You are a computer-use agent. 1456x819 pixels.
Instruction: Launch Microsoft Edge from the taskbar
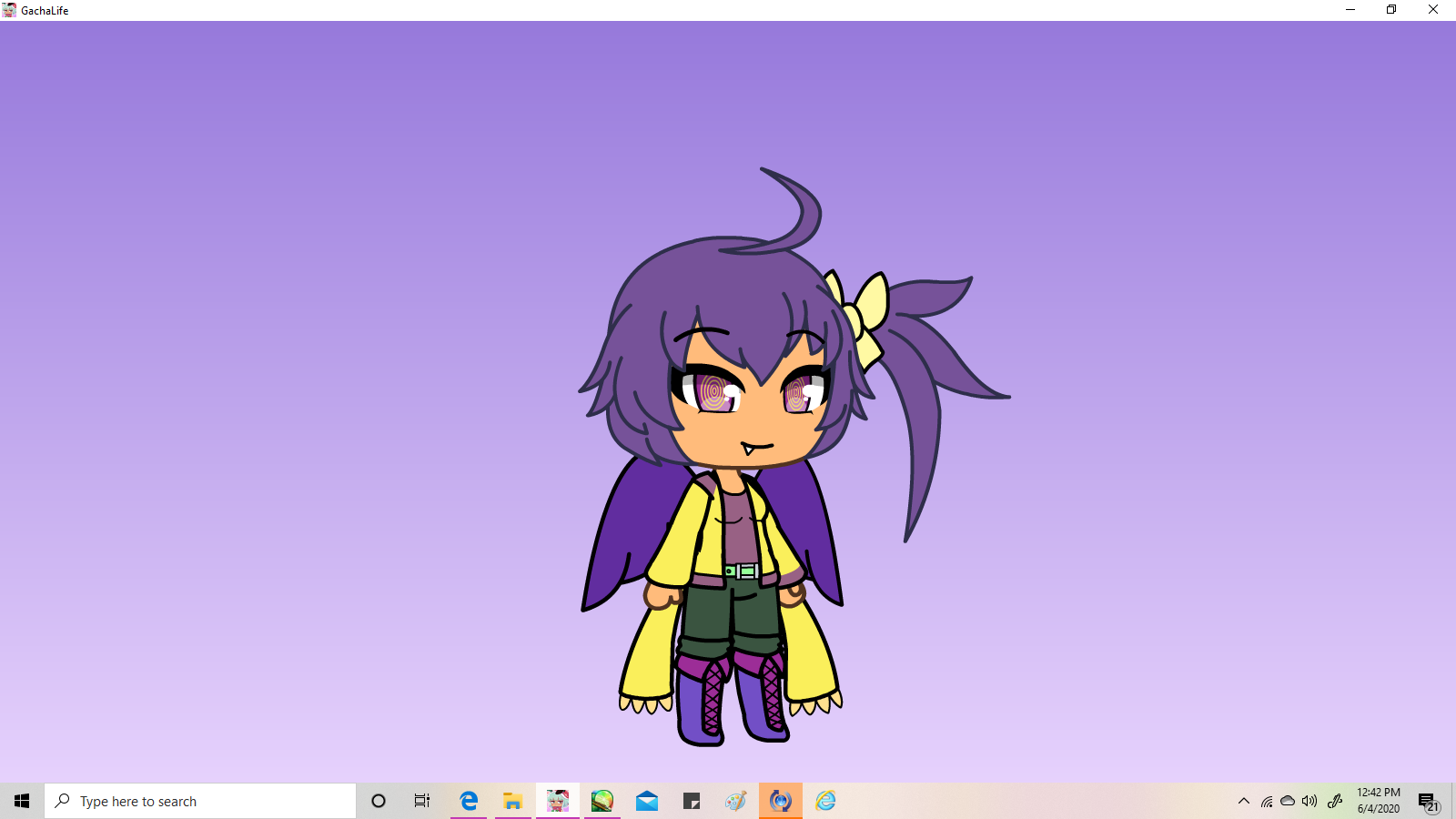pos(469,801)
